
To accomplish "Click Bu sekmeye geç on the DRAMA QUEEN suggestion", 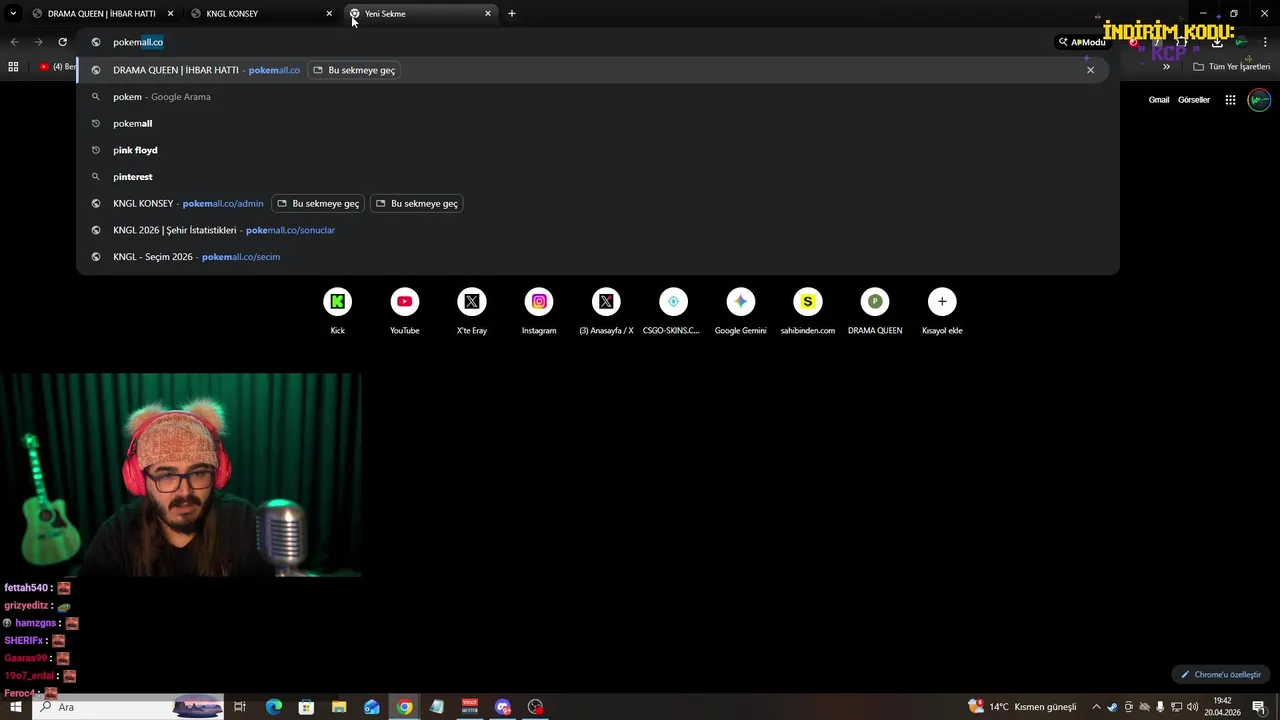I will click(x=354, y=70).
